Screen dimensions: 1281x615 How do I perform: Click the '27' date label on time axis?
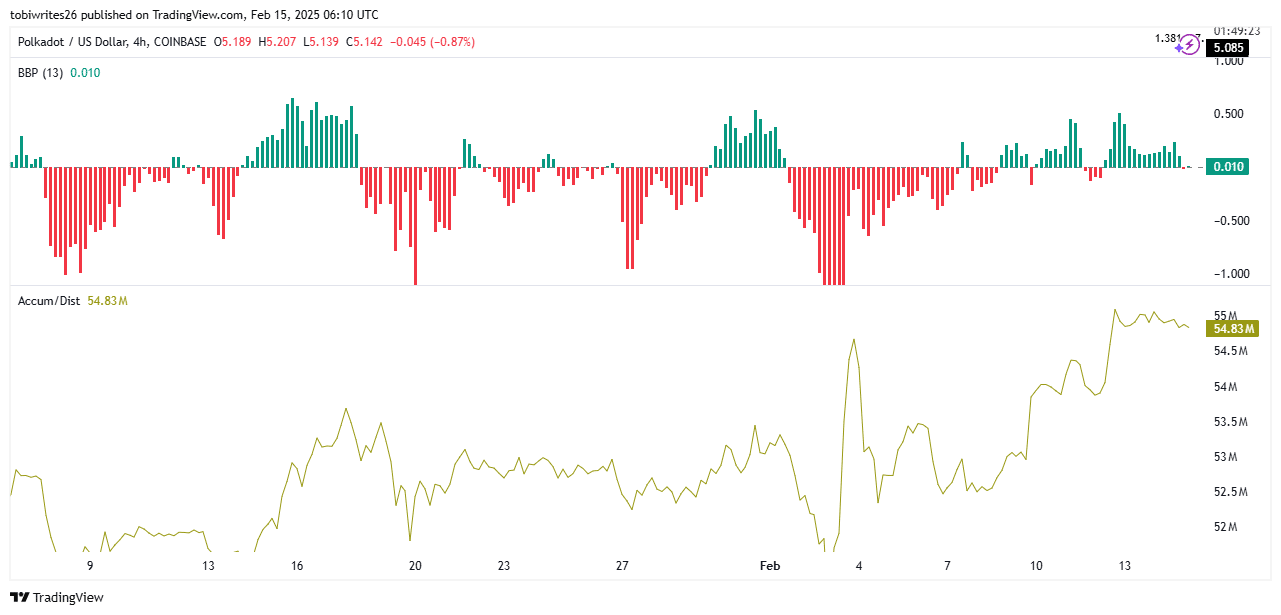(x=622, y=566)
